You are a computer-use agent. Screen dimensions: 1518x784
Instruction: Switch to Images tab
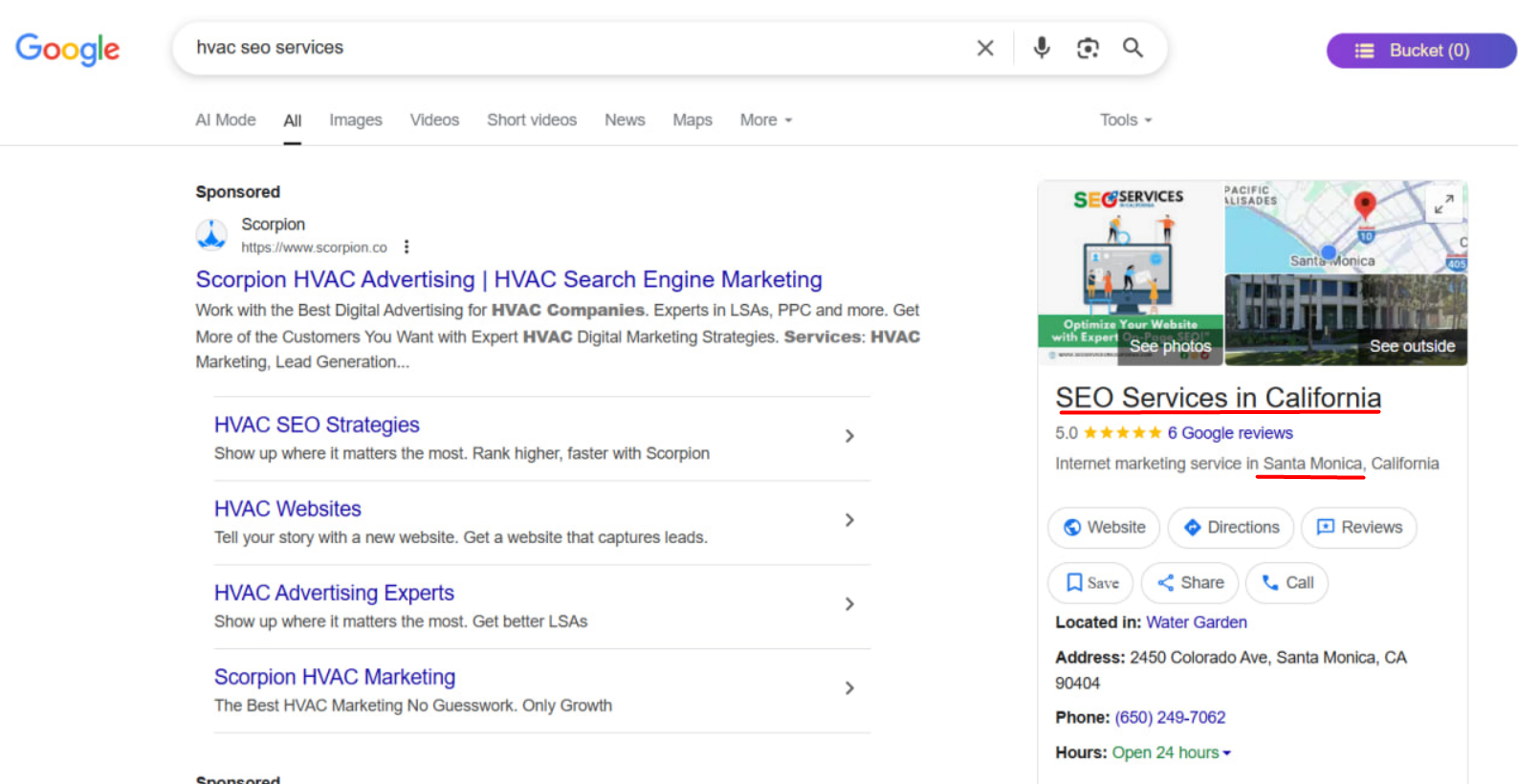[356, 120]
